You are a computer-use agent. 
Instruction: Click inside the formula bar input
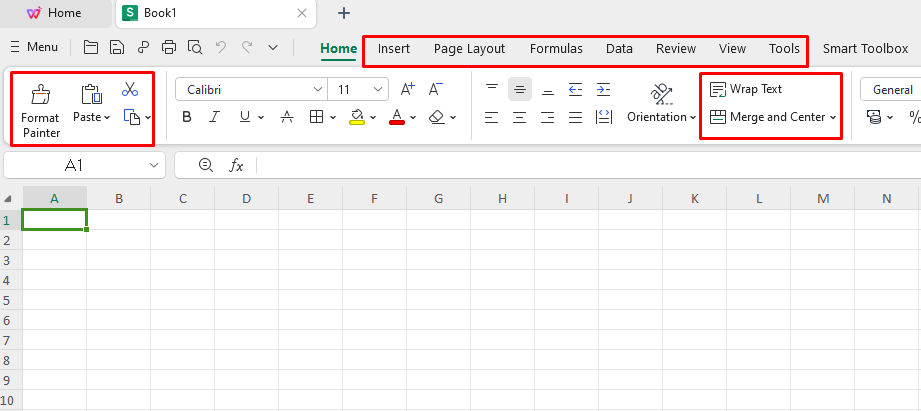(x=589, y=166)
